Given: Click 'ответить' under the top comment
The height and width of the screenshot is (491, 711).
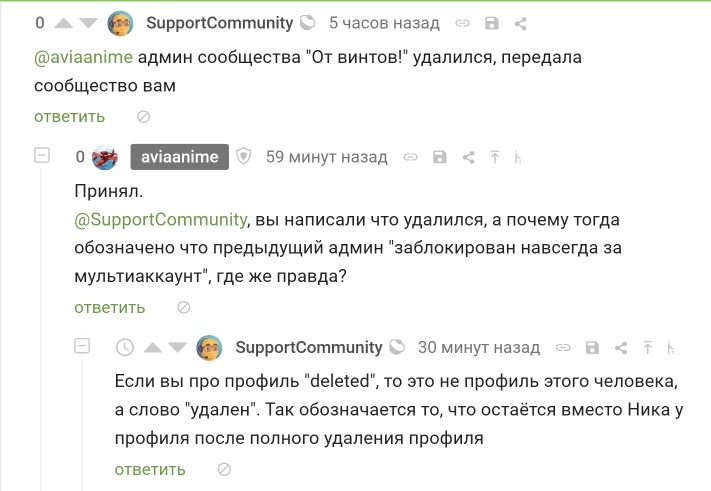Looking at the screenshot, I should pos(69,117).
